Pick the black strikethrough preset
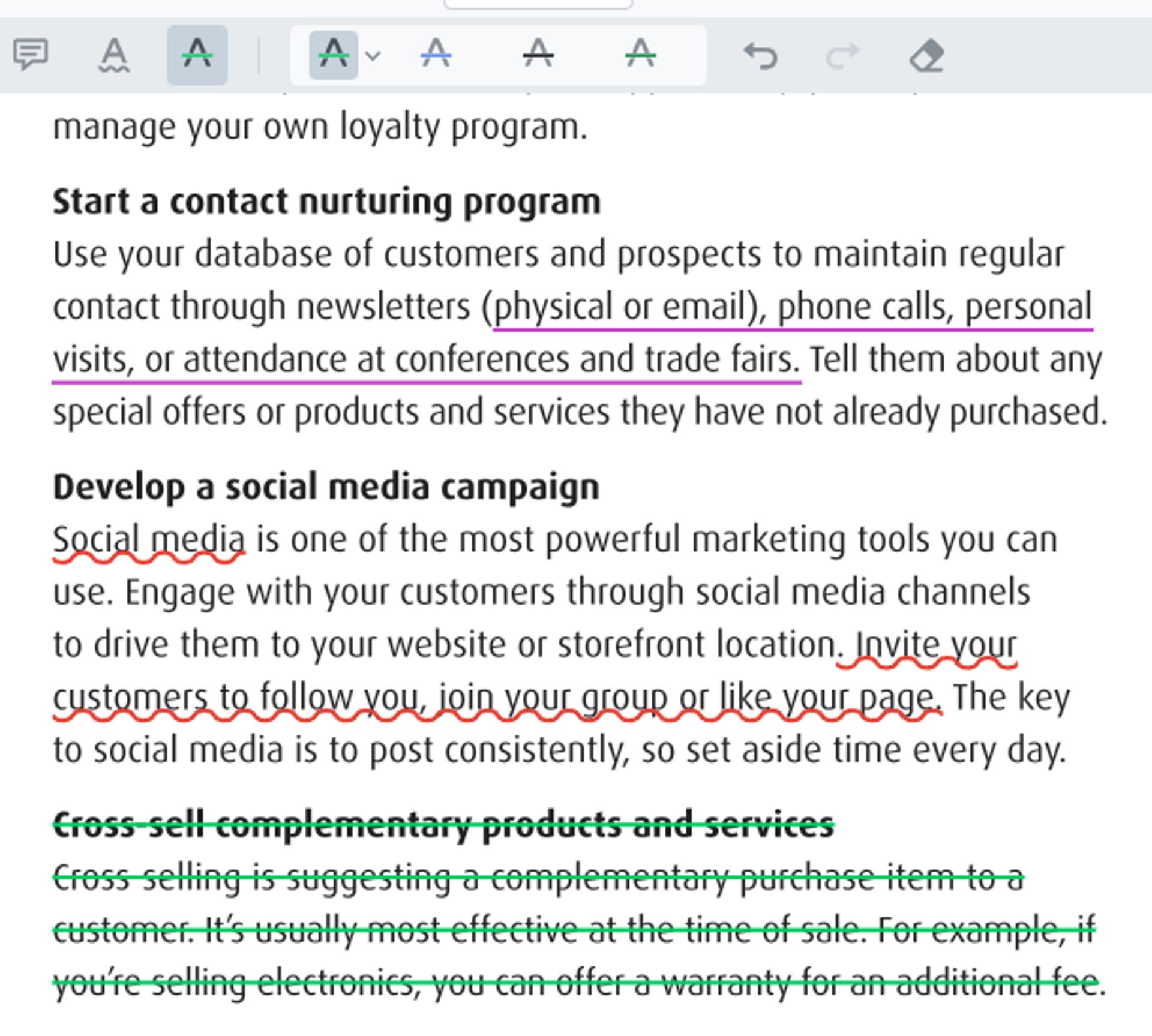1152x1036 pixels. 538,55
